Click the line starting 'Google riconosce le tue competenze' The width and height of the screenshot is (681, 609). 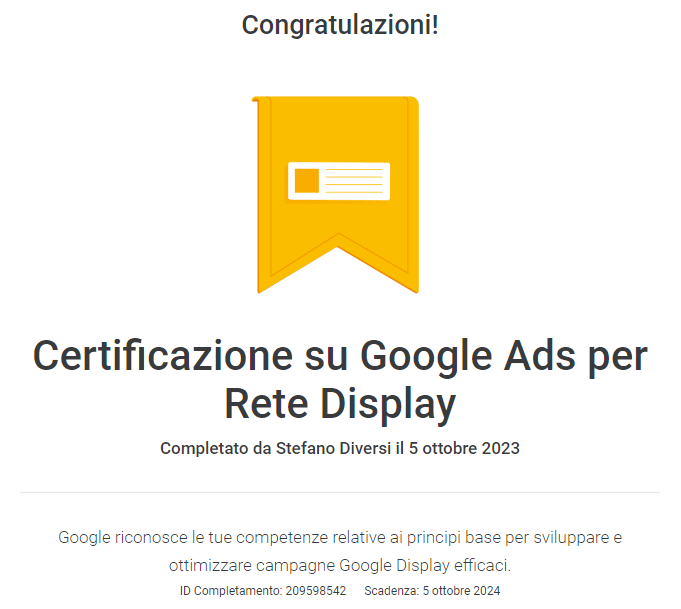pos(340,538)
